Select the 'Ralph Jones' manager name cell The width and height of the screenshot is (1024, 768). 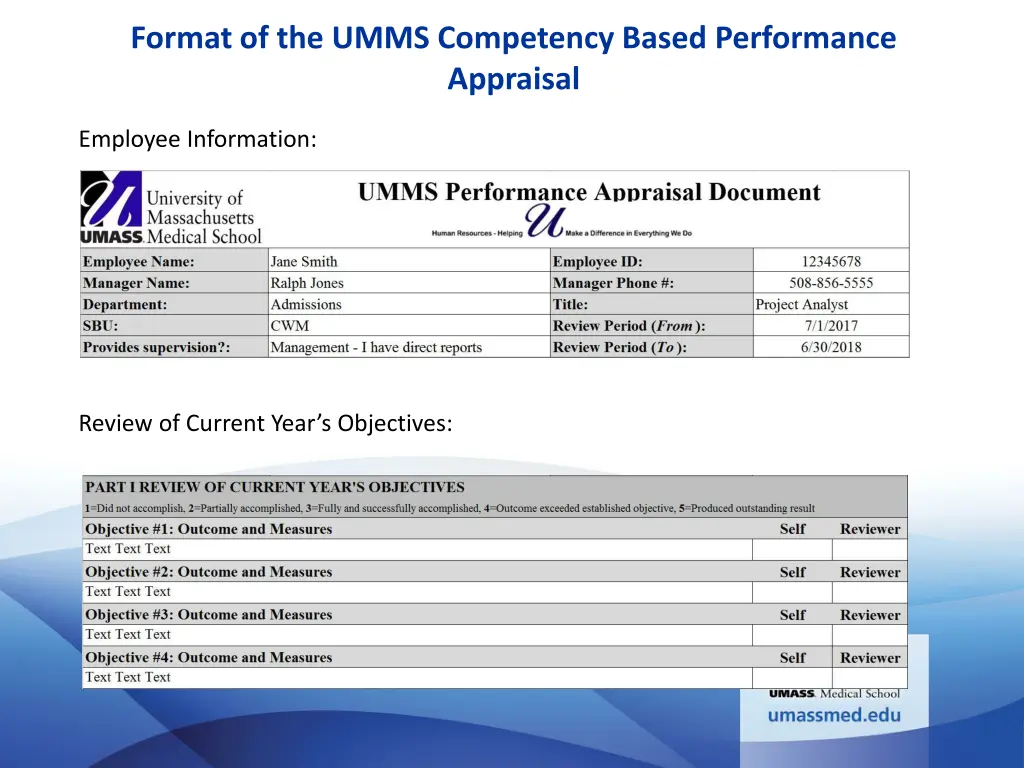tap(409, 283)
